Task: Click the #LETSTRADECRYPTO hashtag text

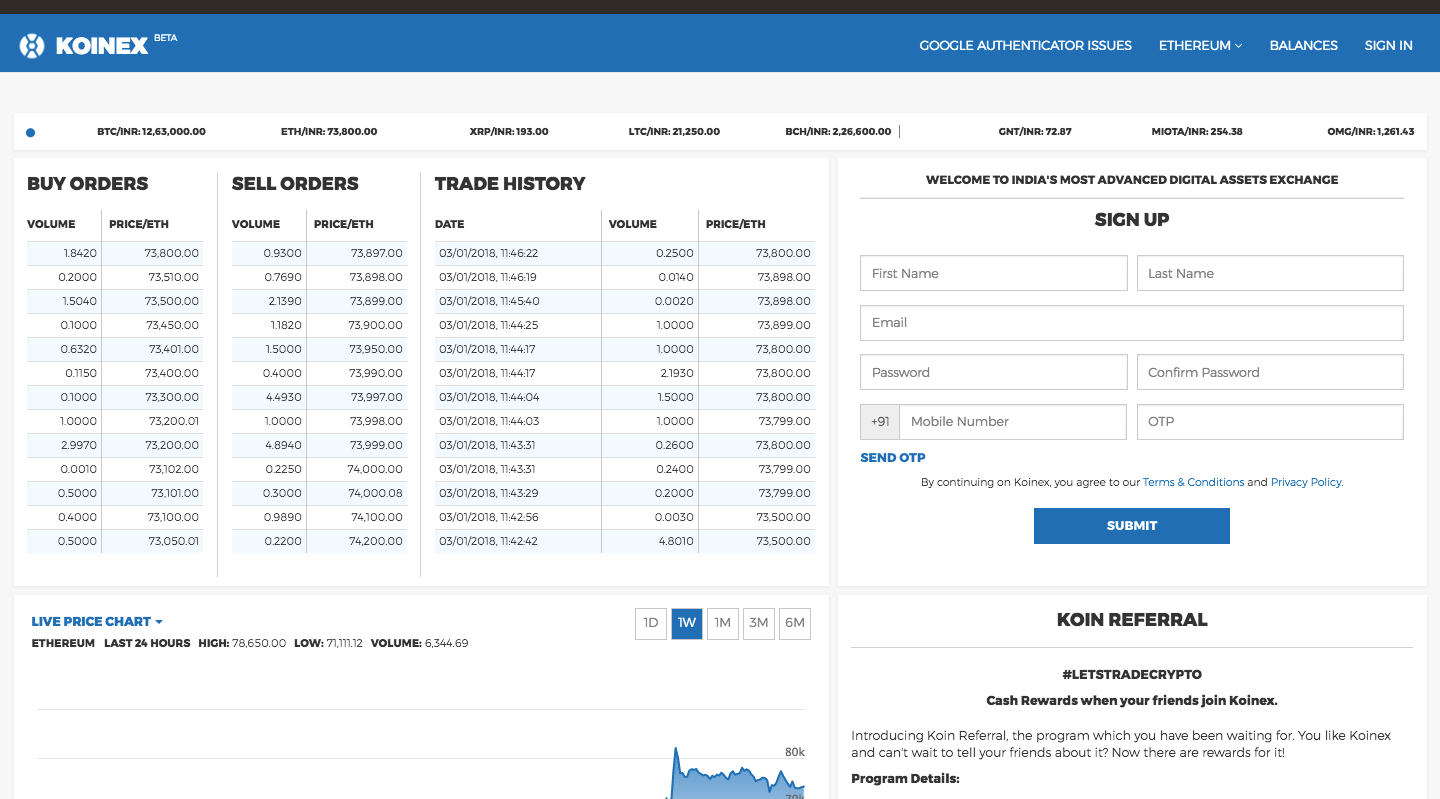Action: [x=1132, y=675]
